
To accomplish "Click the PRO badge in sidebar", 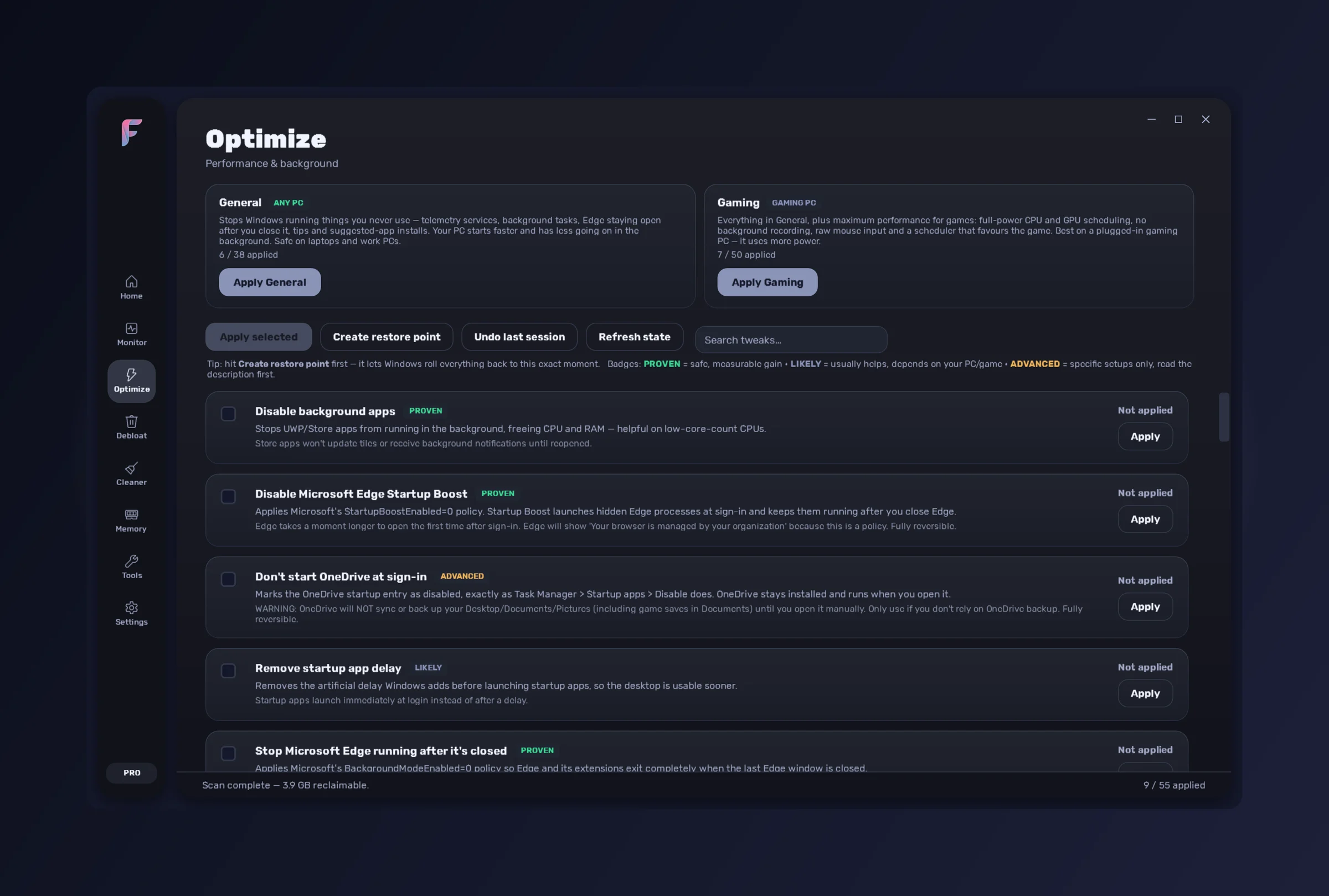I will [131, 773].
